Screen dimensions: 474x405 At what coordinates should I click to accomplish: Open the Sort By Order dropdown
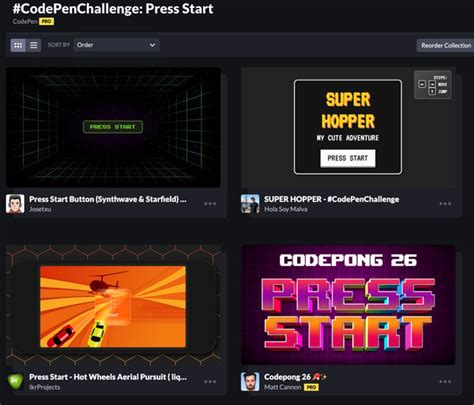pyautogui.click(x=117, y=45)
